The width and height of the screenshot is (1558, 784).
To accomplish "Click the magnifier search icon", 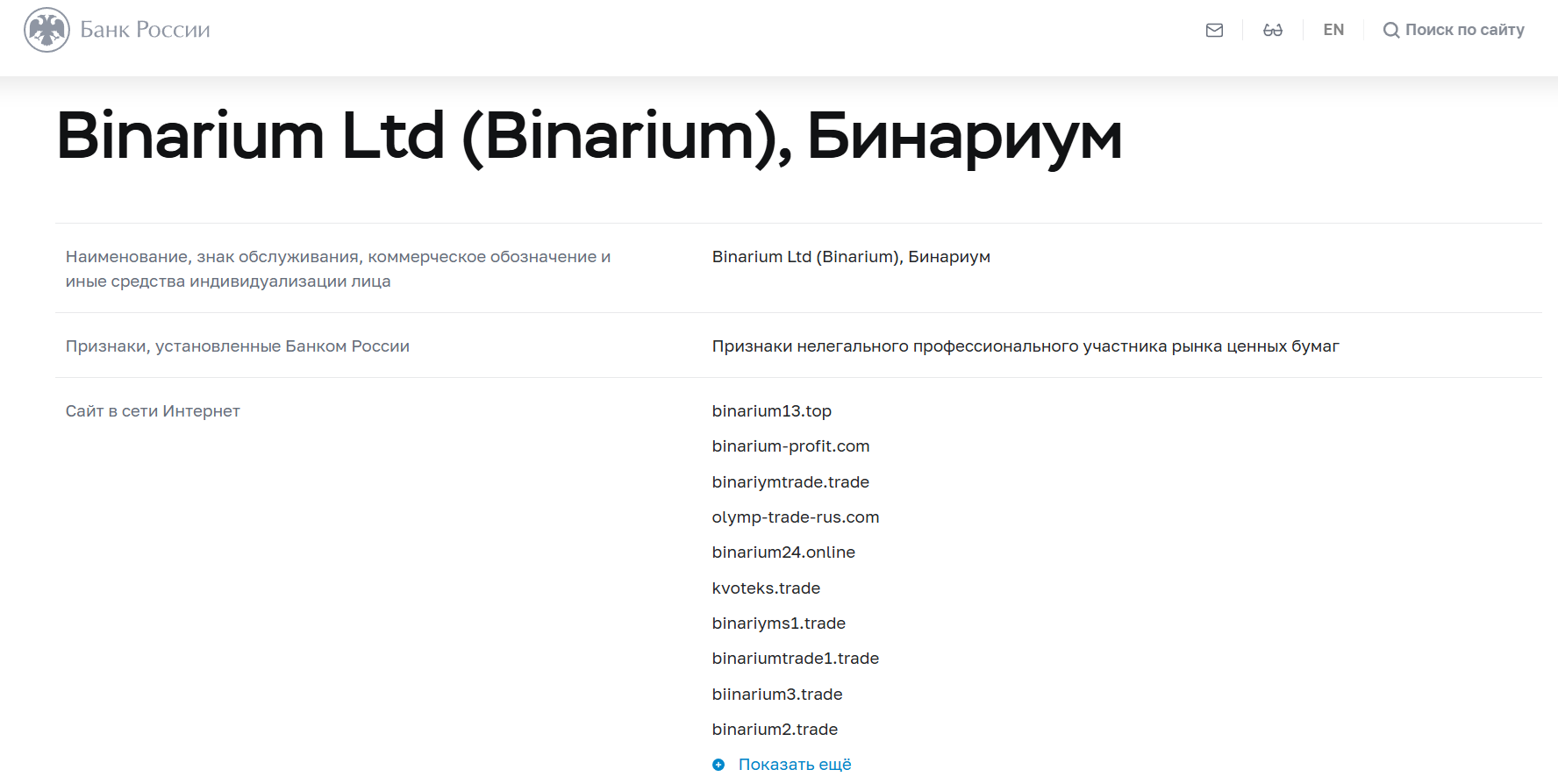I will (1391, 30).
